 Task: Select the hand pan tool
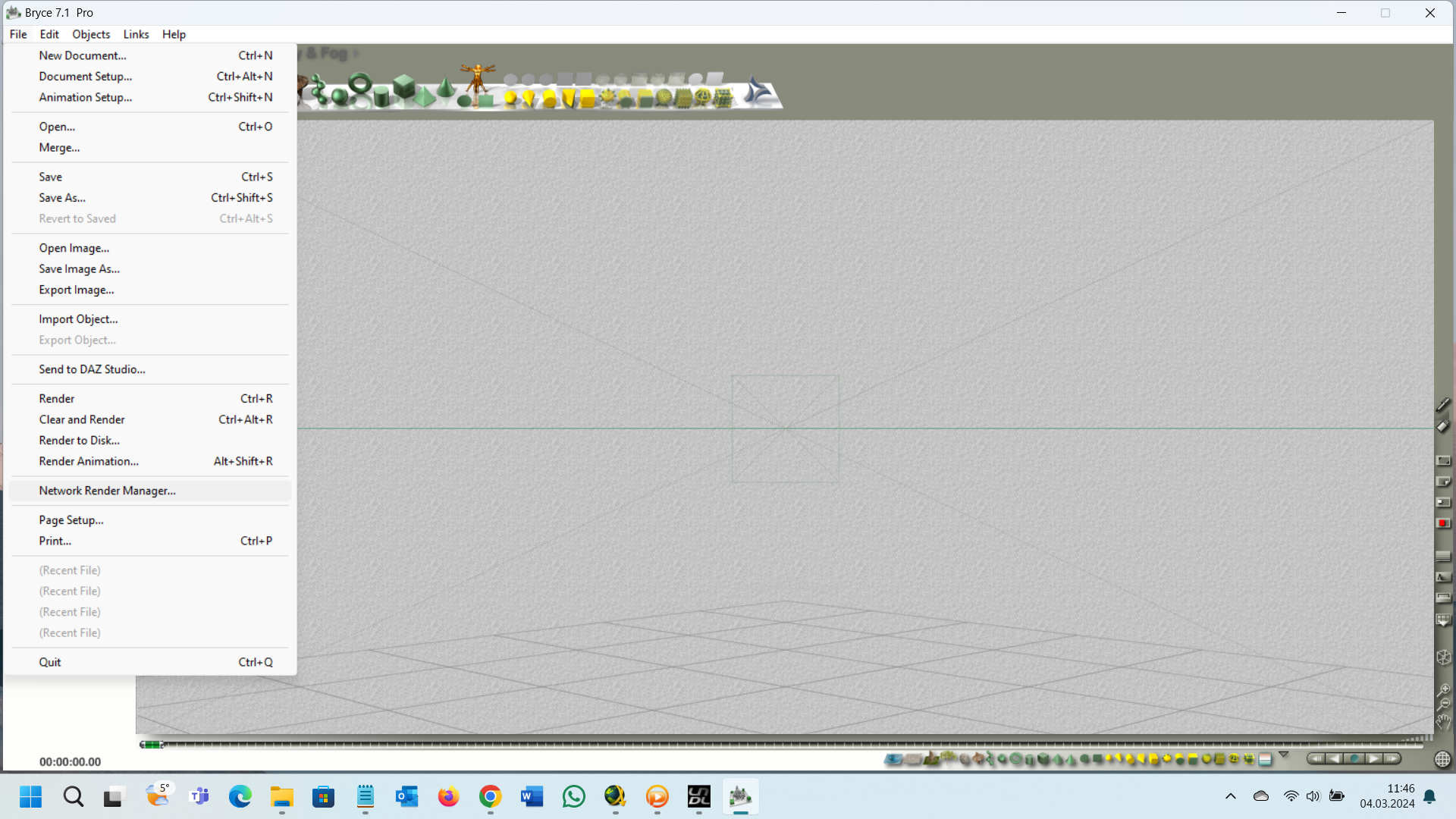[x=1444, y=721]
